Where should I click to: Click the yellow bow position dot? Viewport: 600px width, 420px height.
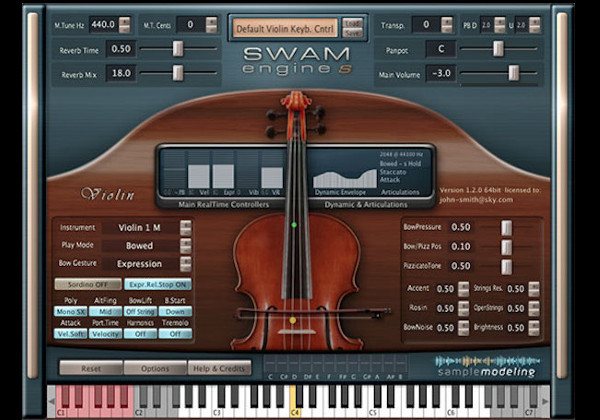click(293, 320)
